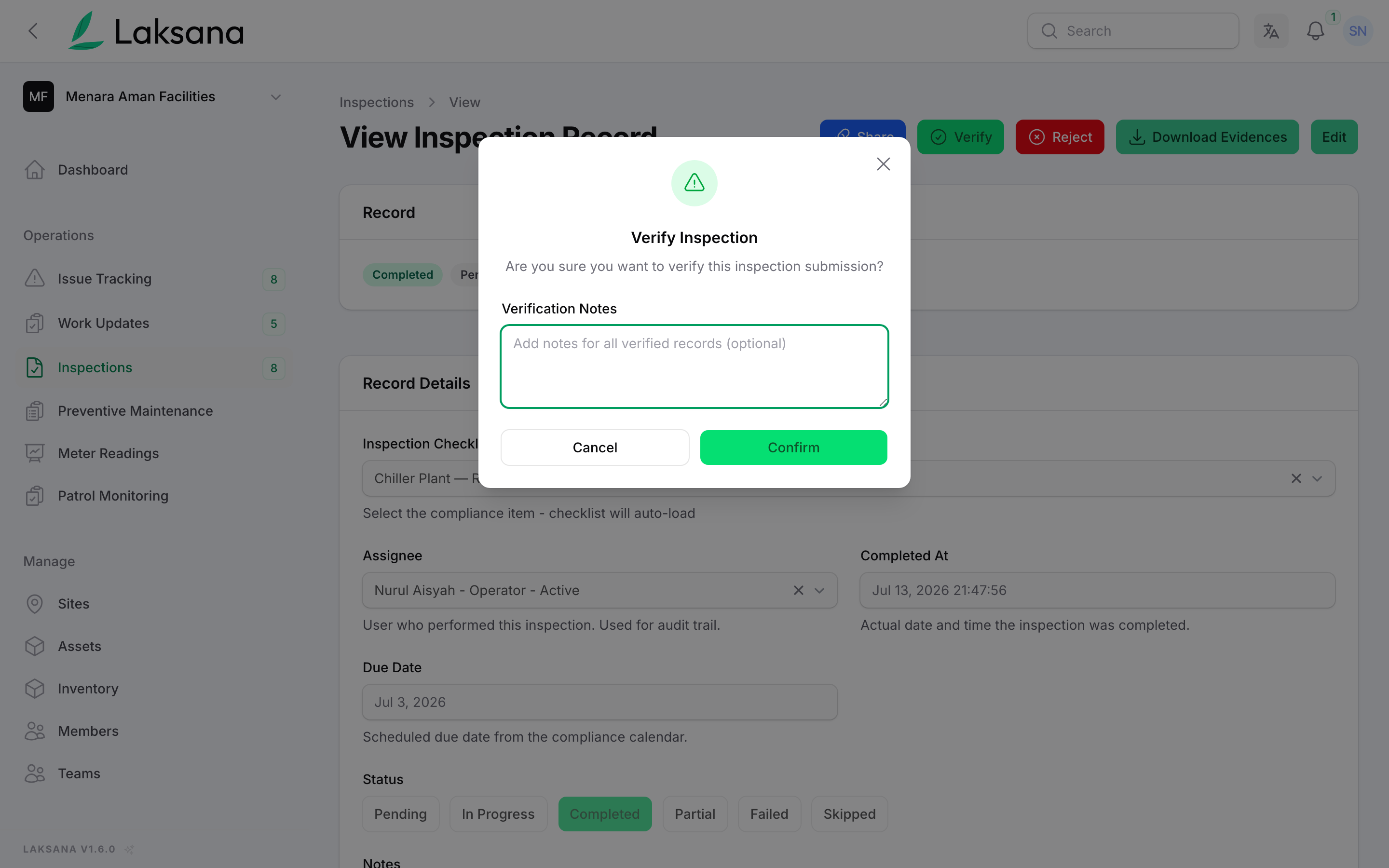Expand the Menara Aman Facilities switcher
Image resolution: width=1389 pixels, height=868 pixels.
tap(275, 97)
